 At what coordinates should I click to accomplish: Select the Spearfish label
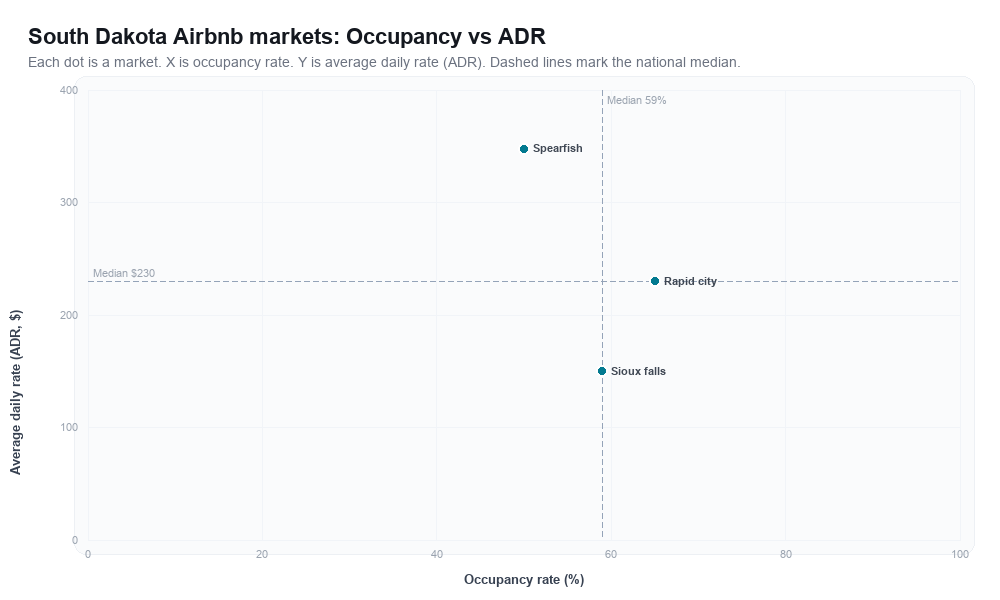pyautogui.click(x=557, y=149)
